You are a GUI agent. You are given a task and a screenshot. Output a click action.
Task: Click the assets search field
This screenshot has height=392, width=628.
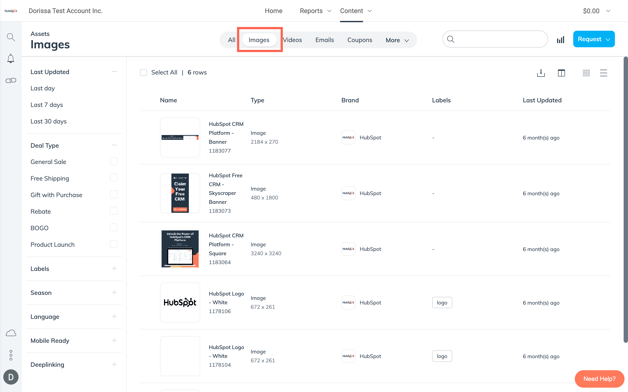(x=495, y=39)
